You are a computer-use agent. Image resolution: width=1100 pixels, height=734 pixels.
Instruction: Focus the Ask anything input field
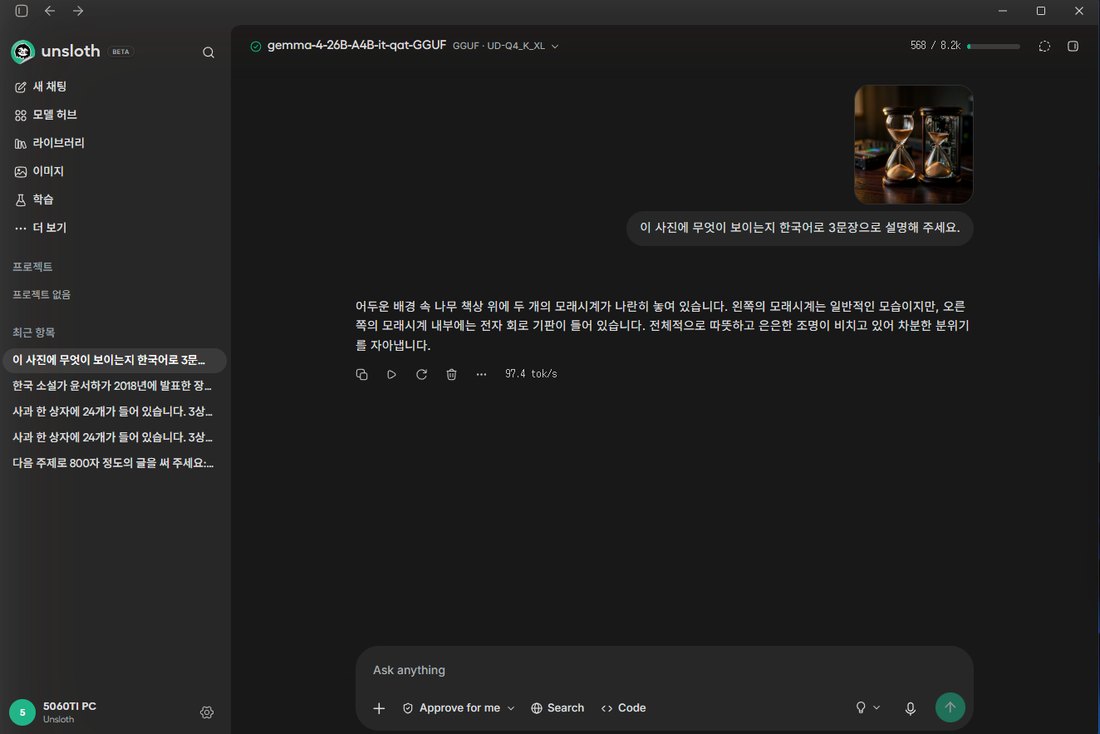tap(664, 670)
